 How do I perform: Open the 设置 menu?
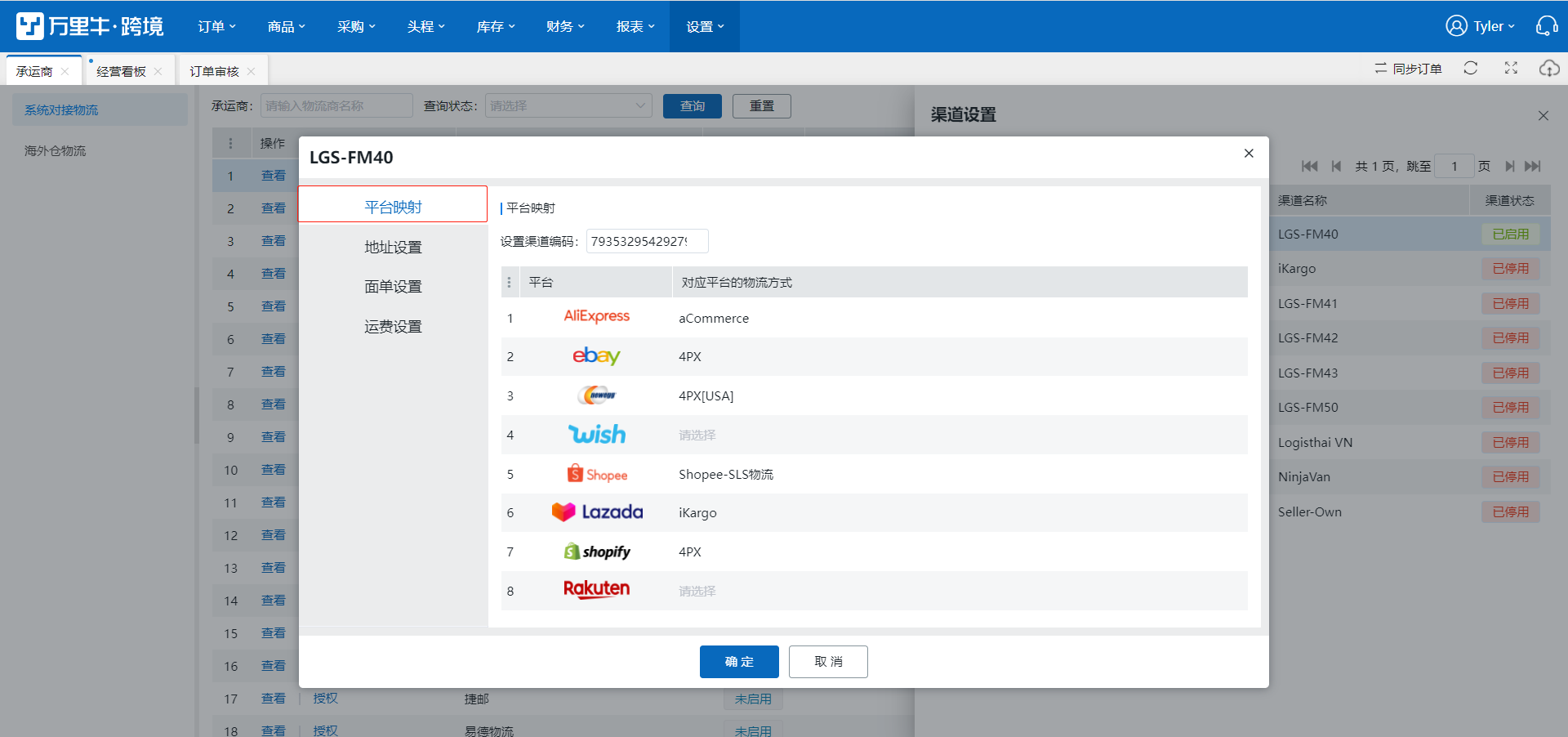click(x=705, y=26)
